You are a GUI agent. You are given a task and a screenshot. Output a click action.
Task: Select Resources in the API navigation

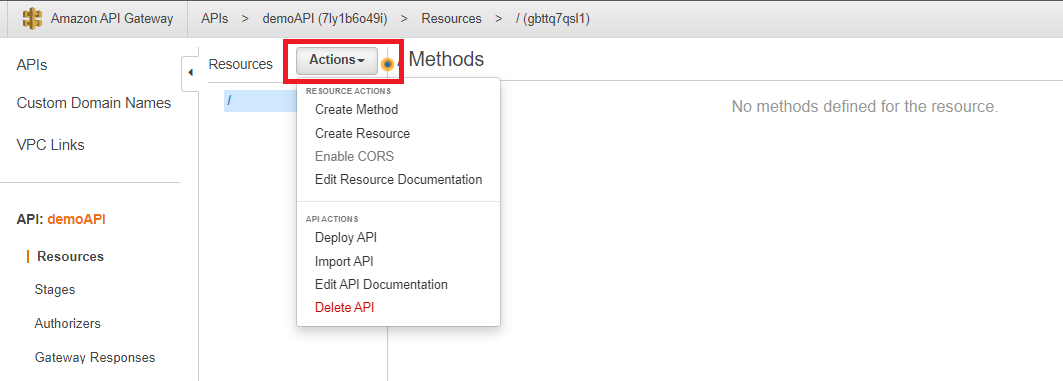pyautogui.click(x=71, y=257)
